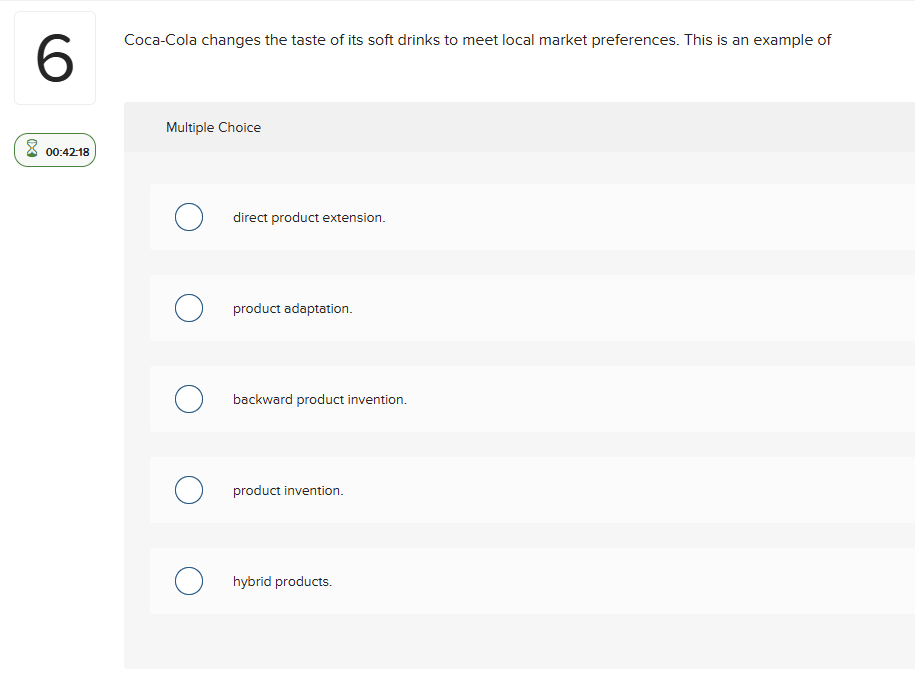The height and width of the screenshot is (686, 915).
Task: Click the question number 6 badge
Action: pos(54,57)
